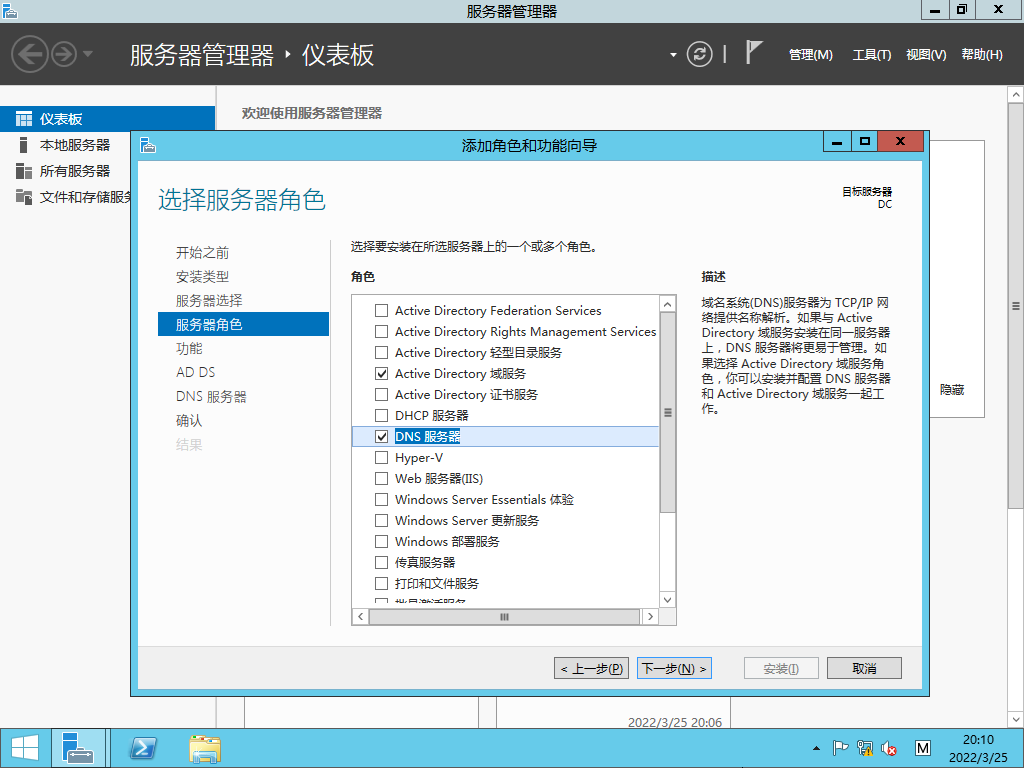Check the Hyper-V role
Image resolution: width=1024 pixels, height=768 pixels.
(x=381, y=457)
